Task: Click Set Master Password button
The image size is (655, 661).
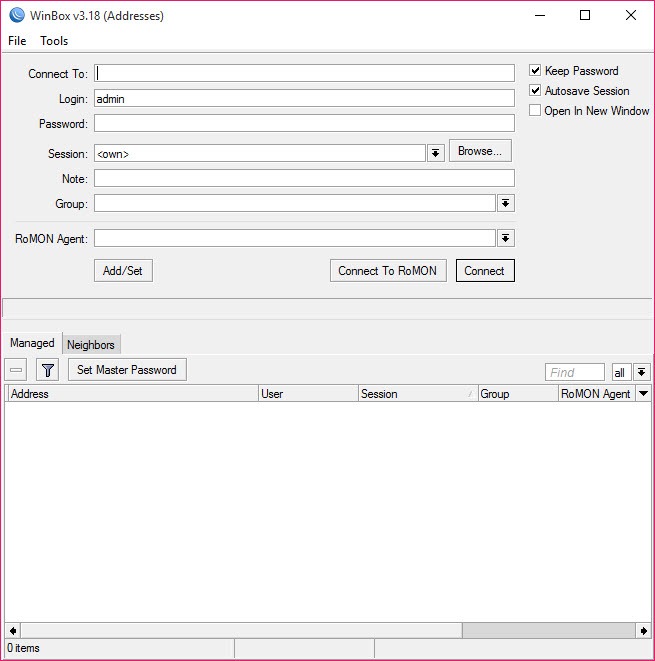Action: click(x=127, y=370)
